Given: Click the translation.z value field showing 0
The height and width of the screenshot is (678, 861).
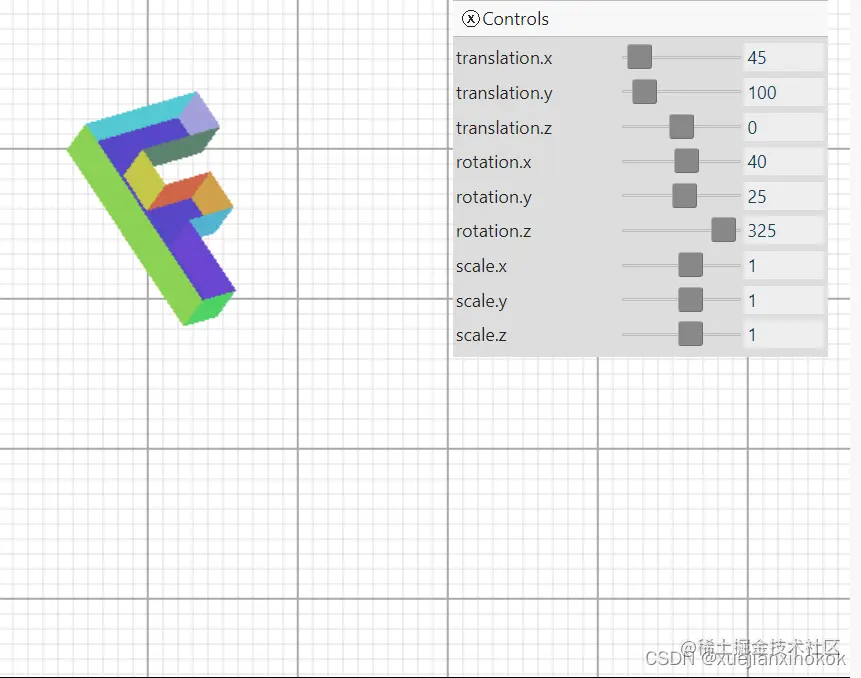Looking at the screenshot, I should pos(784,126).
